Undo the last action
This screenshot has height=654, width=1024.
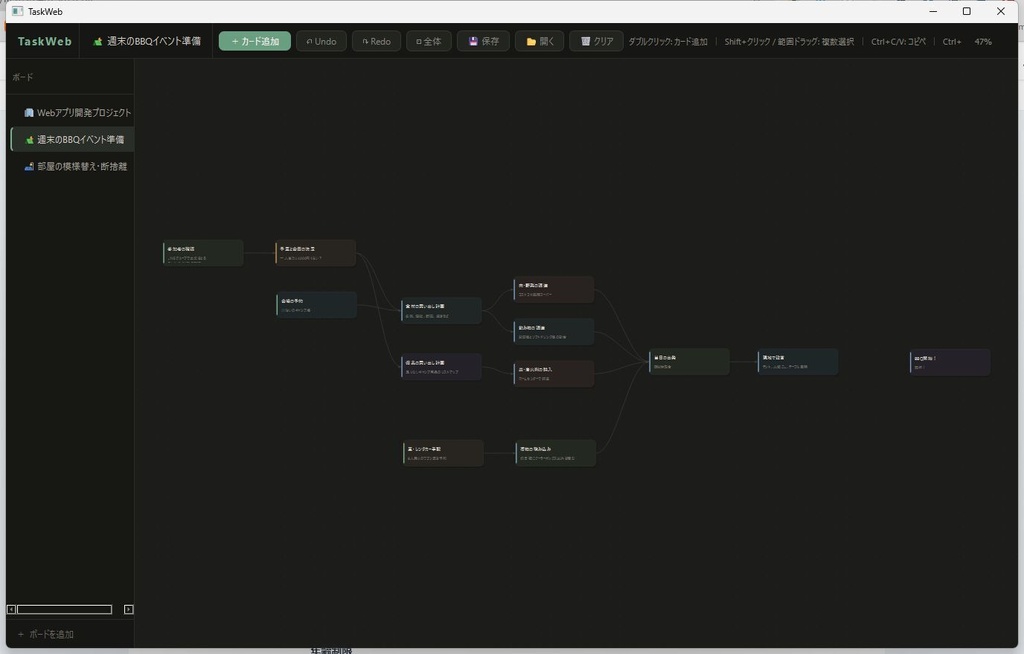pyautogui.click(x=321, y=41)
